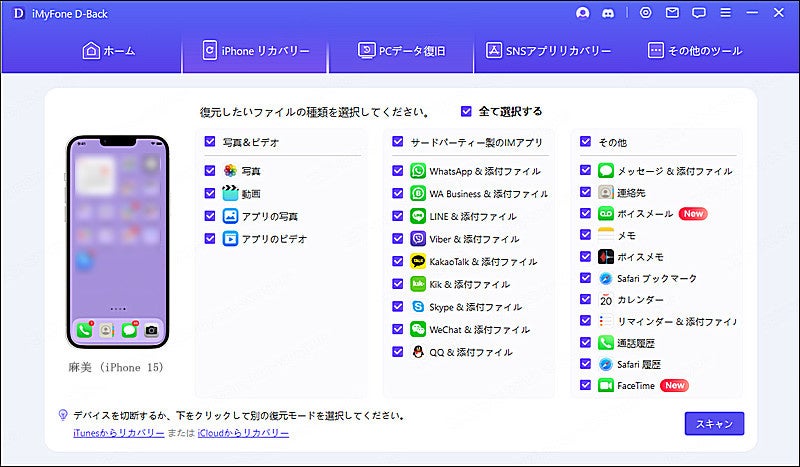800x467 pixels.
Task: Click the Messages icon next to メッセージ
Action: point(606,170)
